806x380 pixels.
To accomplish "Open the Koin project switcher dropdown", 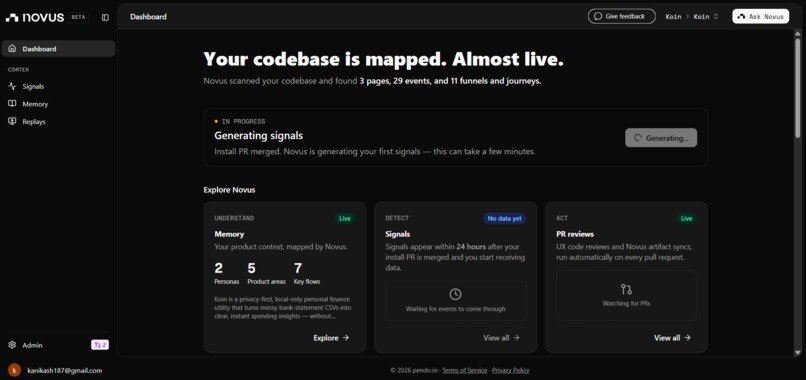I will tap(706, 16).
